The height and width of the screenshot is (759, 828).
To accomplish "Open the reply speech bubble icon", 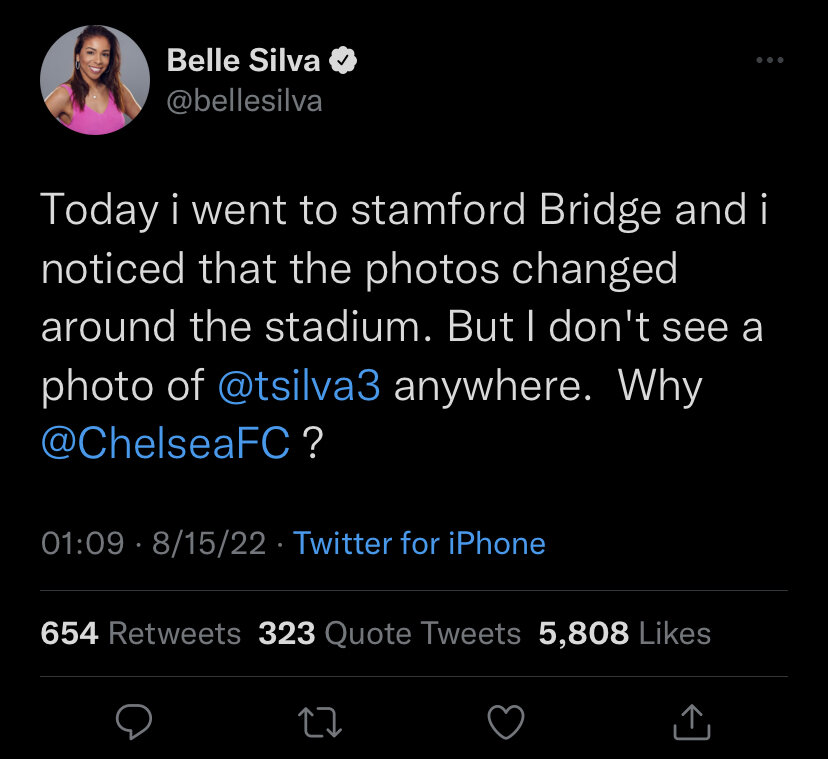I will 129,722.
